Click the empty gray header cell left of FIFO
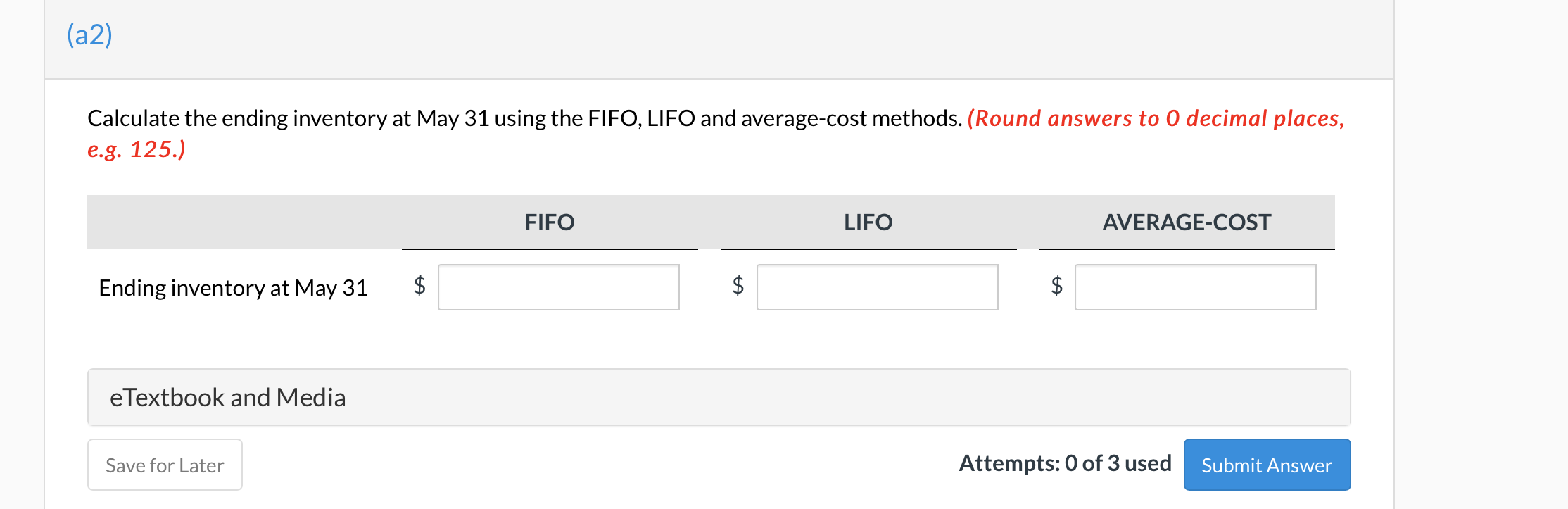This screenshot has height=509, width=1568. (244, 222)
